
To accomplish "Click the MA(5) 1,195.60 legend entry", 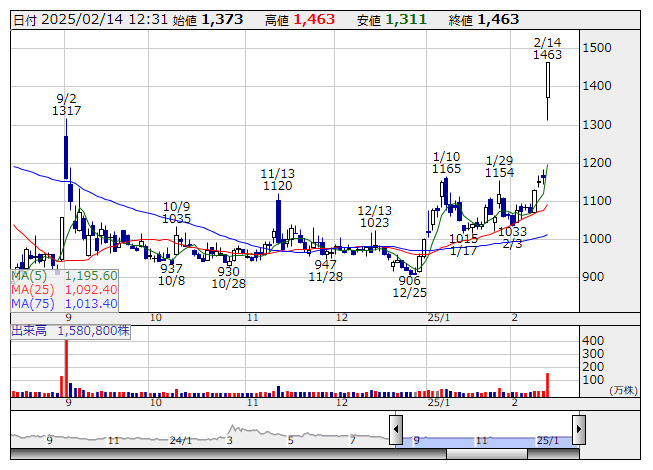I will [x=65, y=276].
